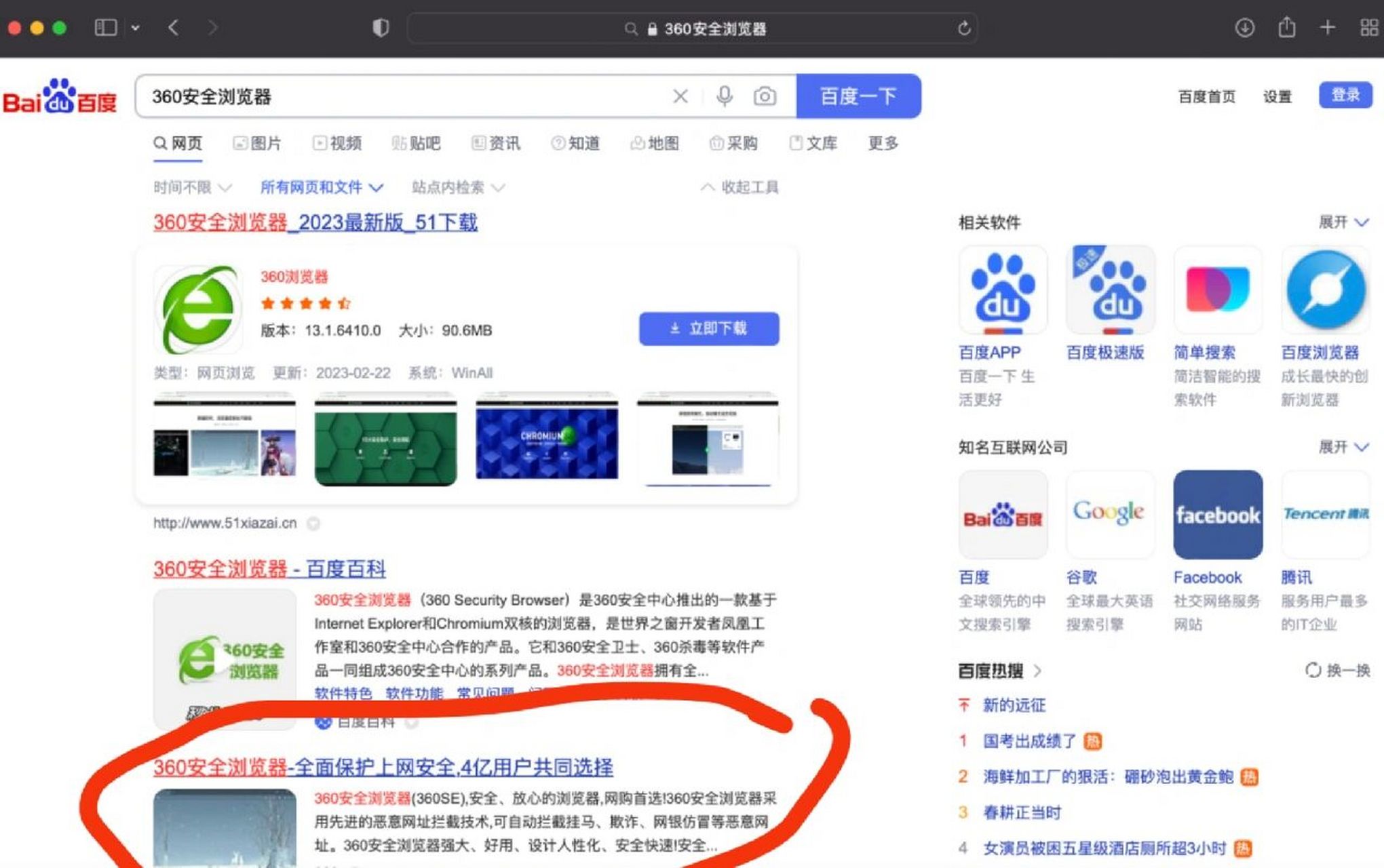The height and width of the screenshot is (868, 1384).
Task: Open 所有网页和文件 filter dropdown
Action: point(322,187)
